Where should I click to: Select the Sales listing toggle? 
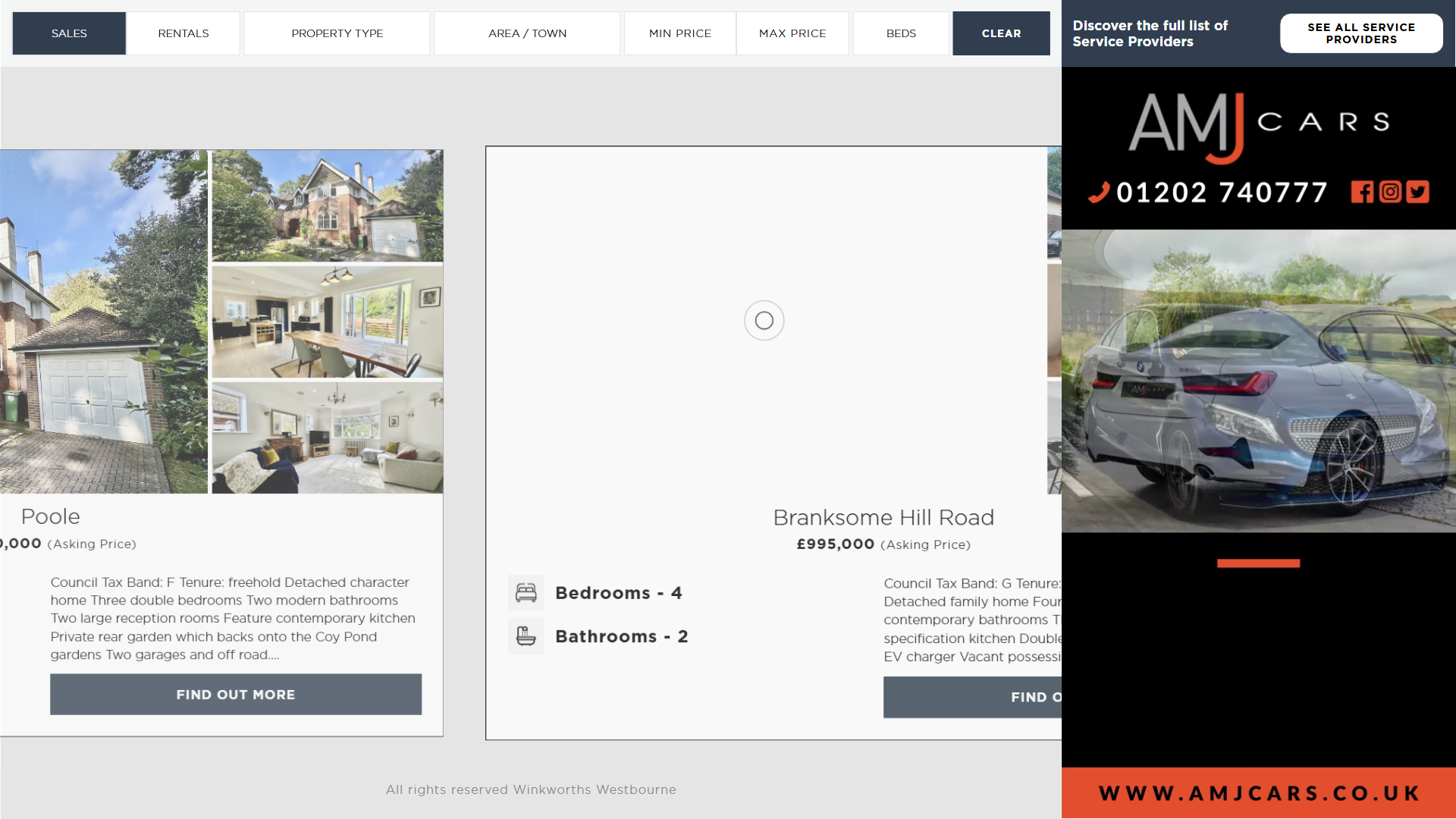tap(69, 33)
